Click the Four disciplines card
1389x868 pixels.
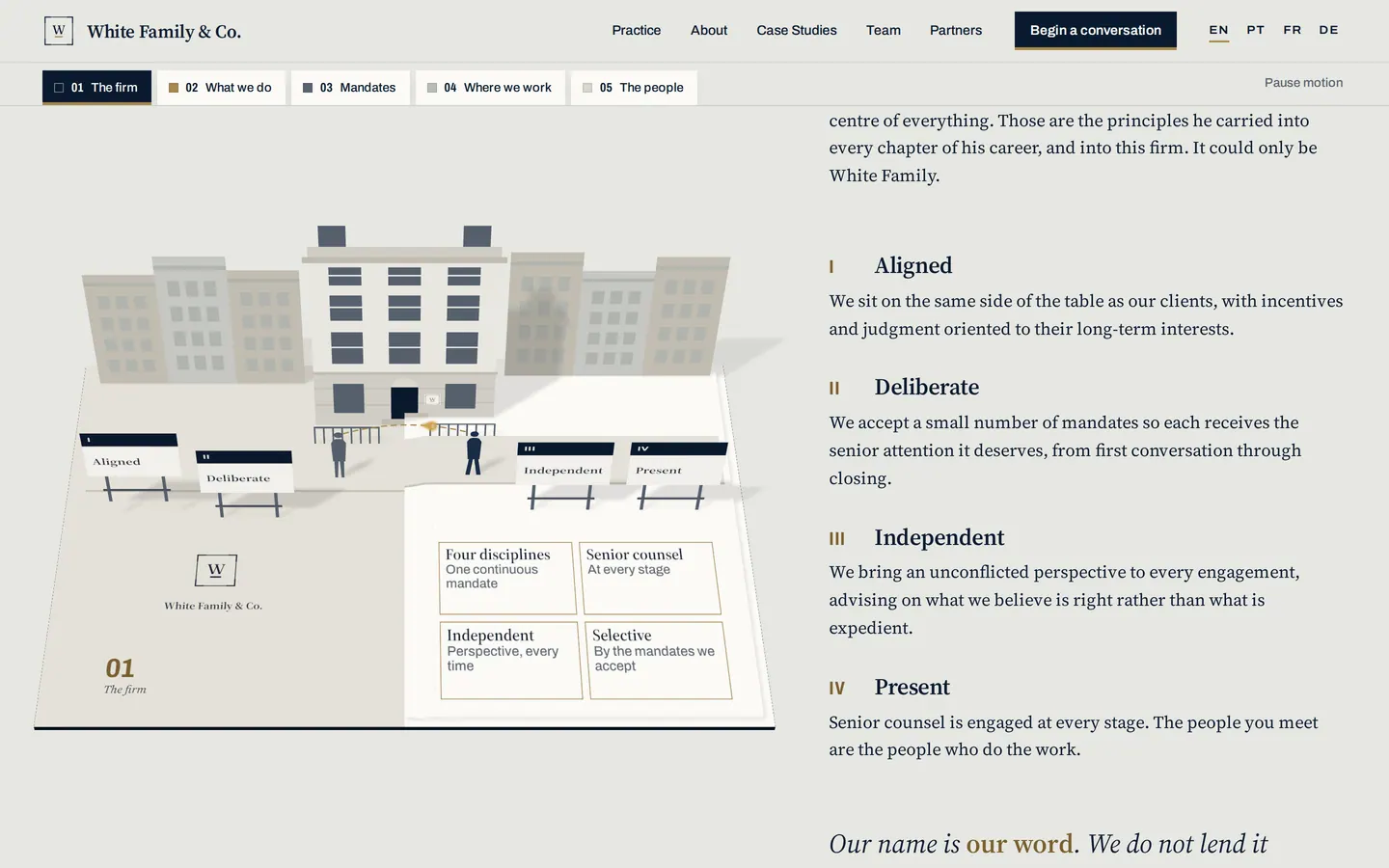click(507, 578)
